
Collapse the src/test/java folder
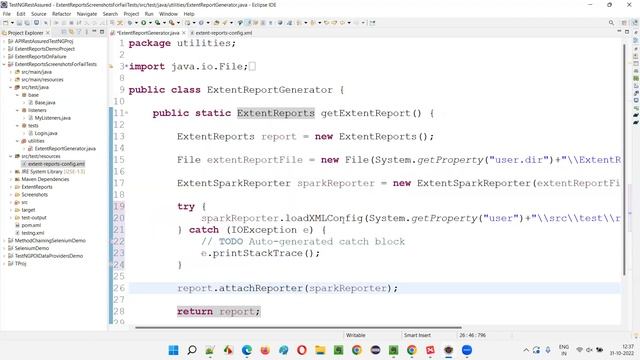(11, 87)
